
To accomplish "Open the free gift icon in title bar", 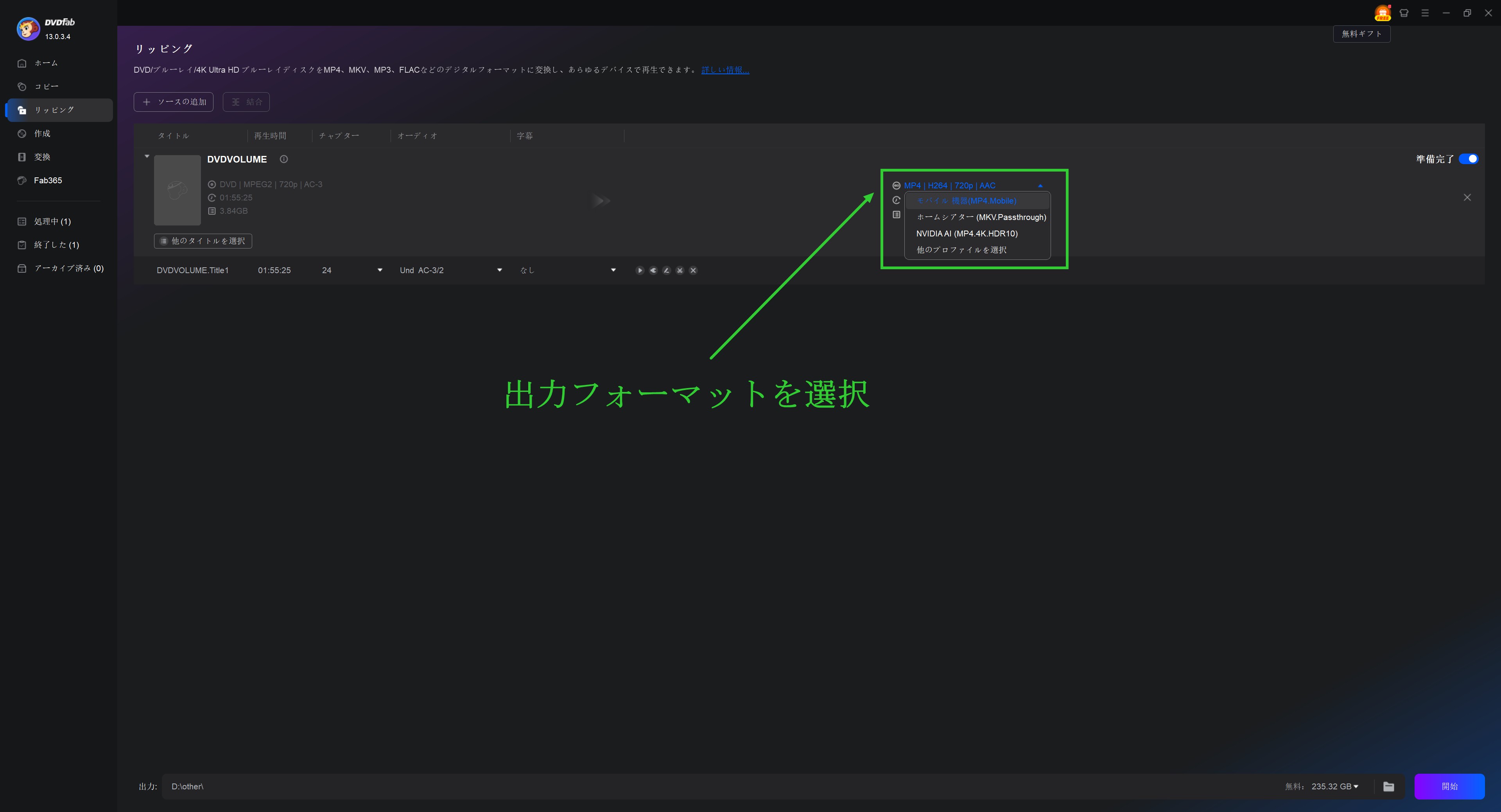I will click(x=1382, y=13).
